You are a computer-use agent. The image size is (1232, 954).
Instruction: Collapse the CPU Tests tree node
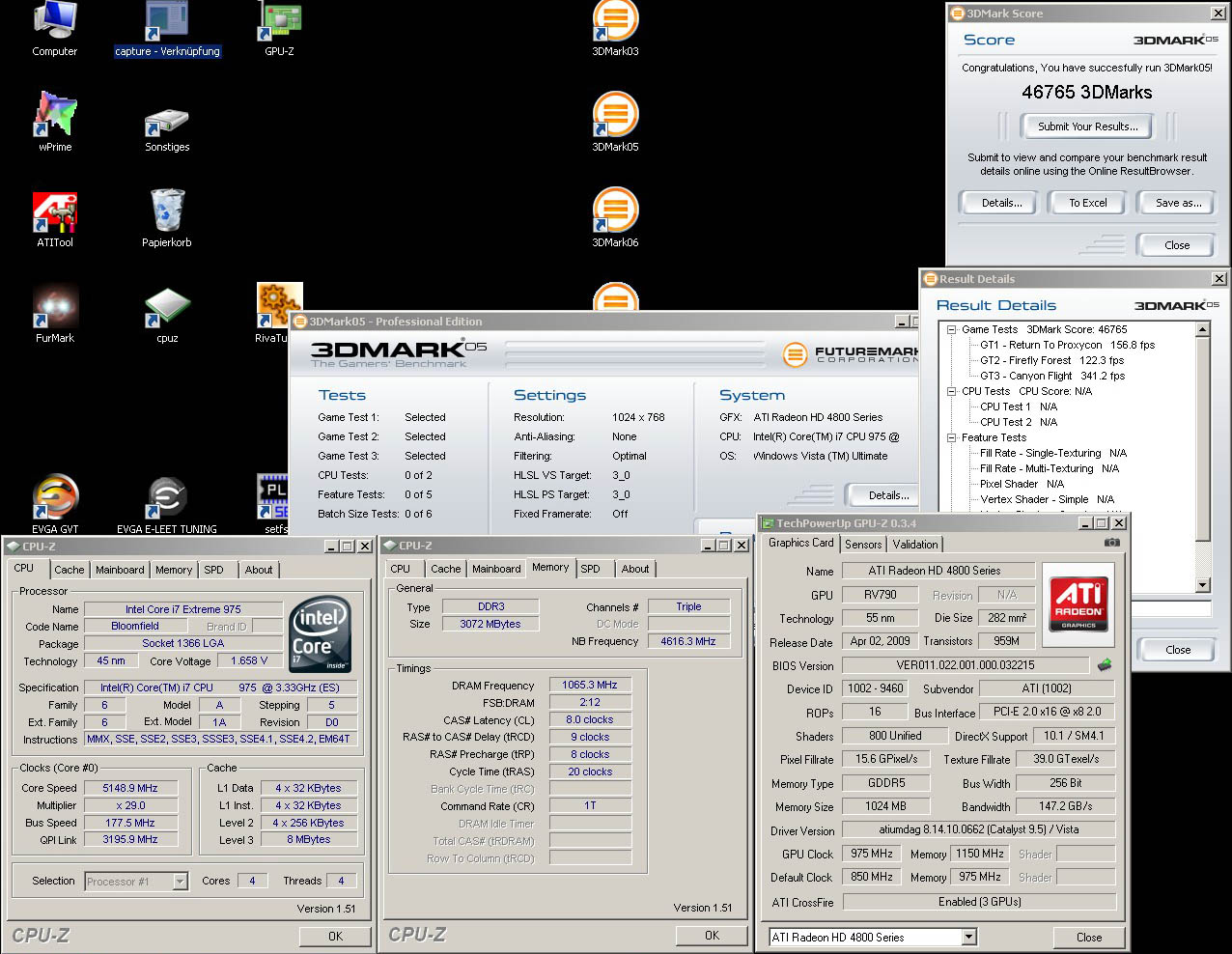951,391
